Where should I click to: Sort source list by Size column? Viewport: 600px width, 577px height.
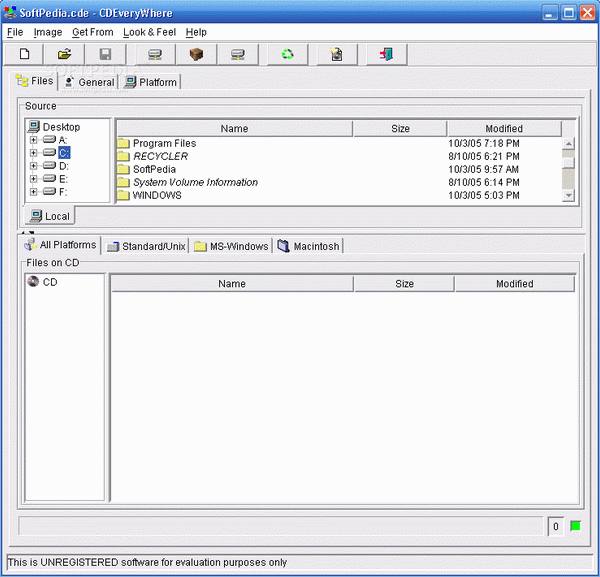tap(400, 129)
